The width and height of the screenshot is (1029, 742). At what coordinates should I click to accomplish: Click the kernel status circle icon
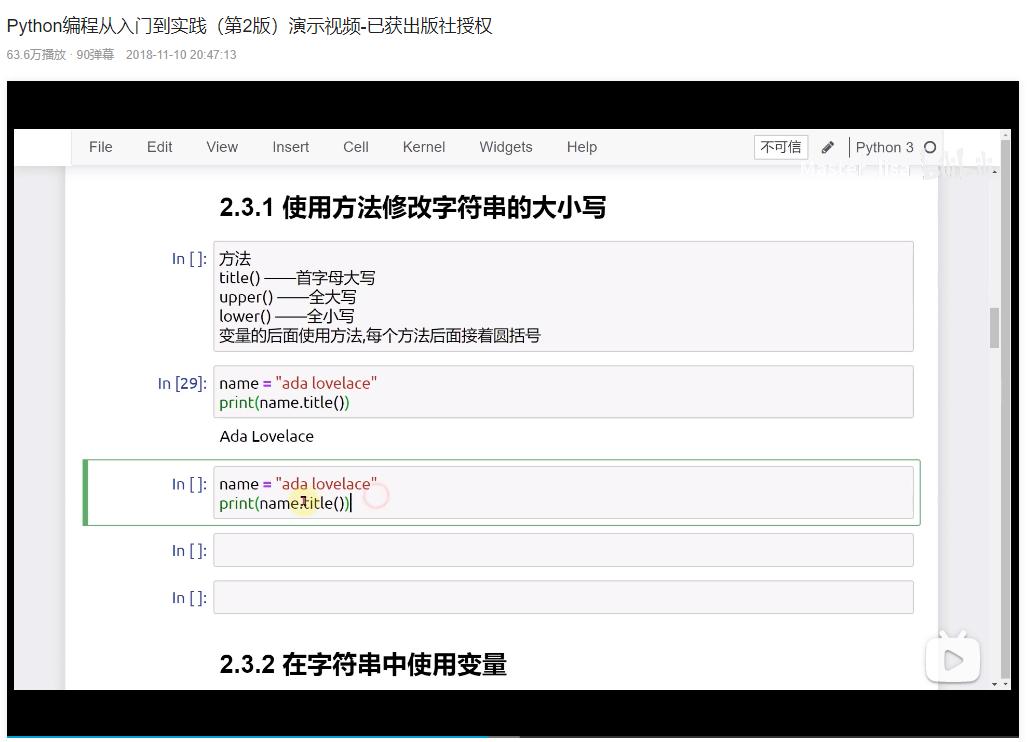coord(931,147)
